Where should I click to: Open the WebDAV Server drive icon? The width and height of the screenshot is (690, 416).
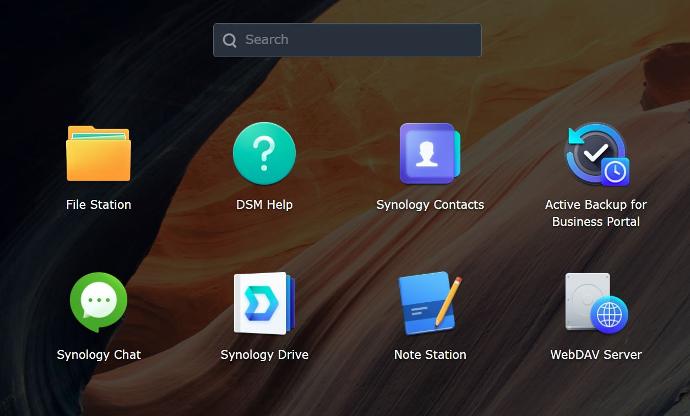(x=597, y=303)
